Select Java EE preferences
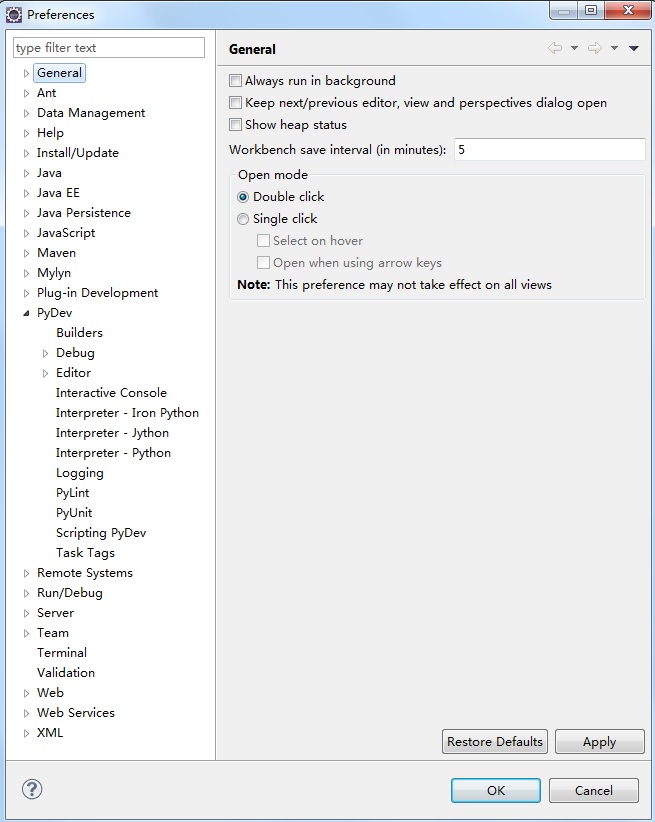 pos(58,193)
